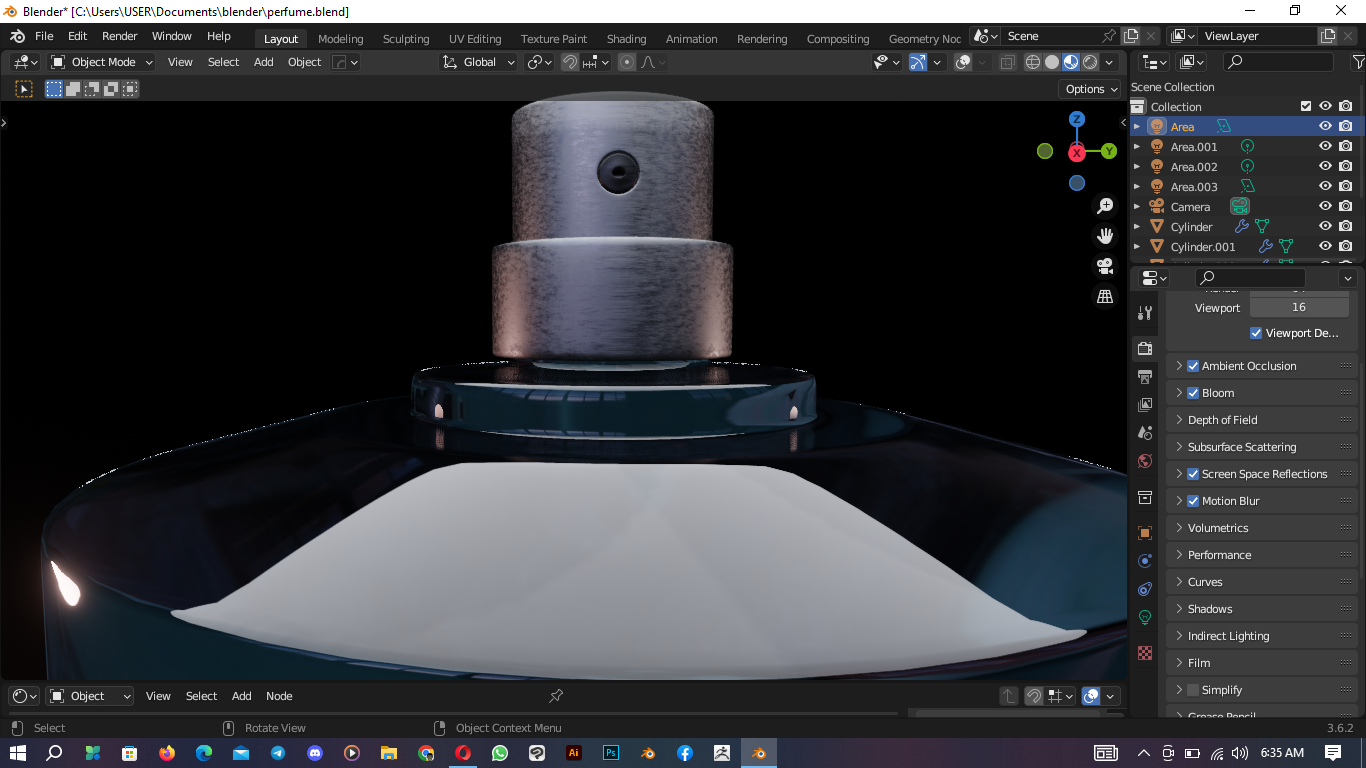The image size is (1366, 768).
Task: Open the shading options dropdown arrow
Action: pyautogui.click(x=1109, y=62)
